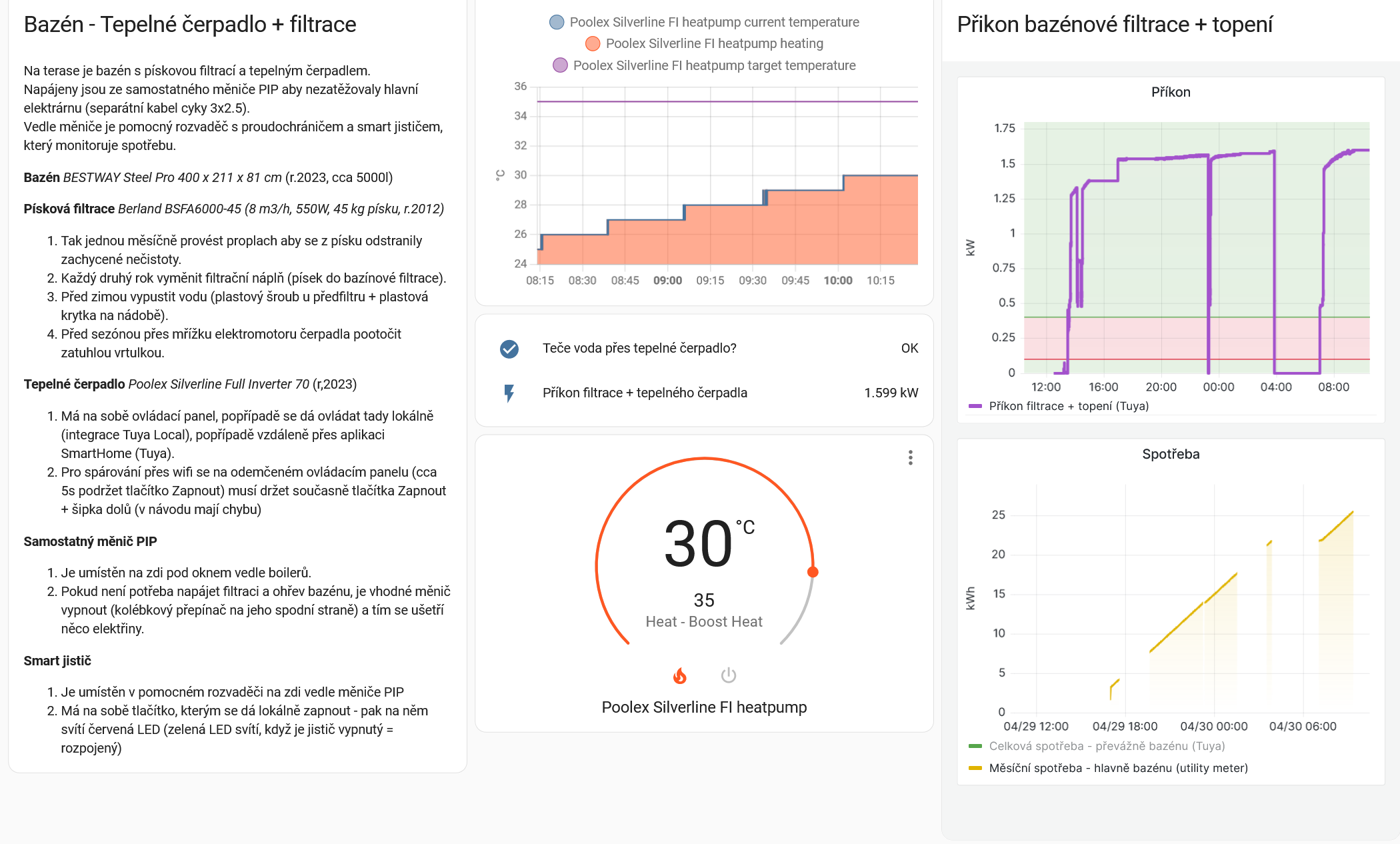Click 1.599 kW power value
The height and width of the screenshot is (844, 1400).
(x=891, y=393)
